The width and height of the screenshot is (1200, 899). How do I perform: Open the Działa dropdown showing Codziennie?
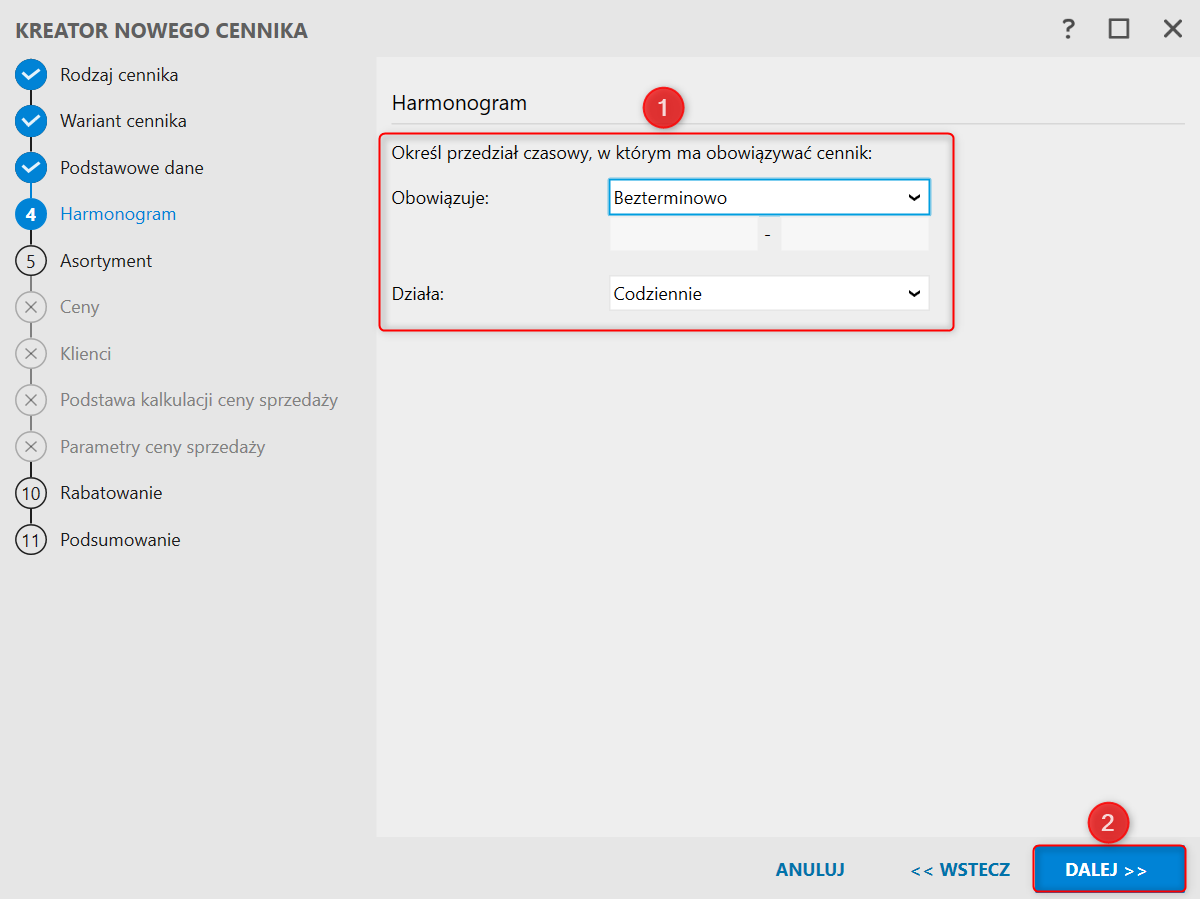coord(769,294)
